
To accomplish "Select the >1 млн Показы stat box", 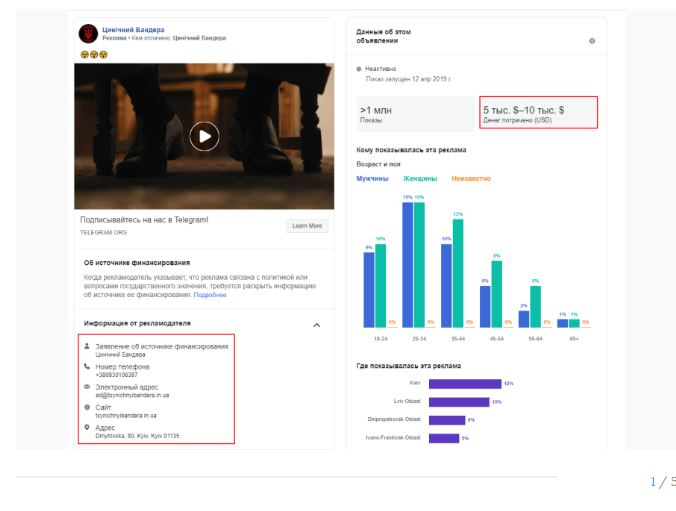I will (x=414, y=113).
